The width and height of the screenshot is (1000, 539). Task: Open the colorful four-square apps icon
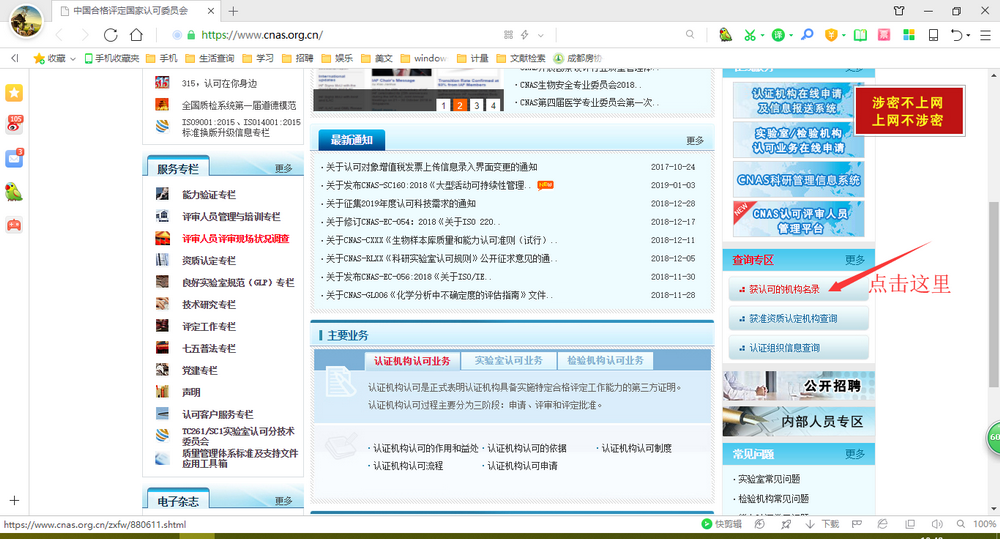tap(909, 35)
